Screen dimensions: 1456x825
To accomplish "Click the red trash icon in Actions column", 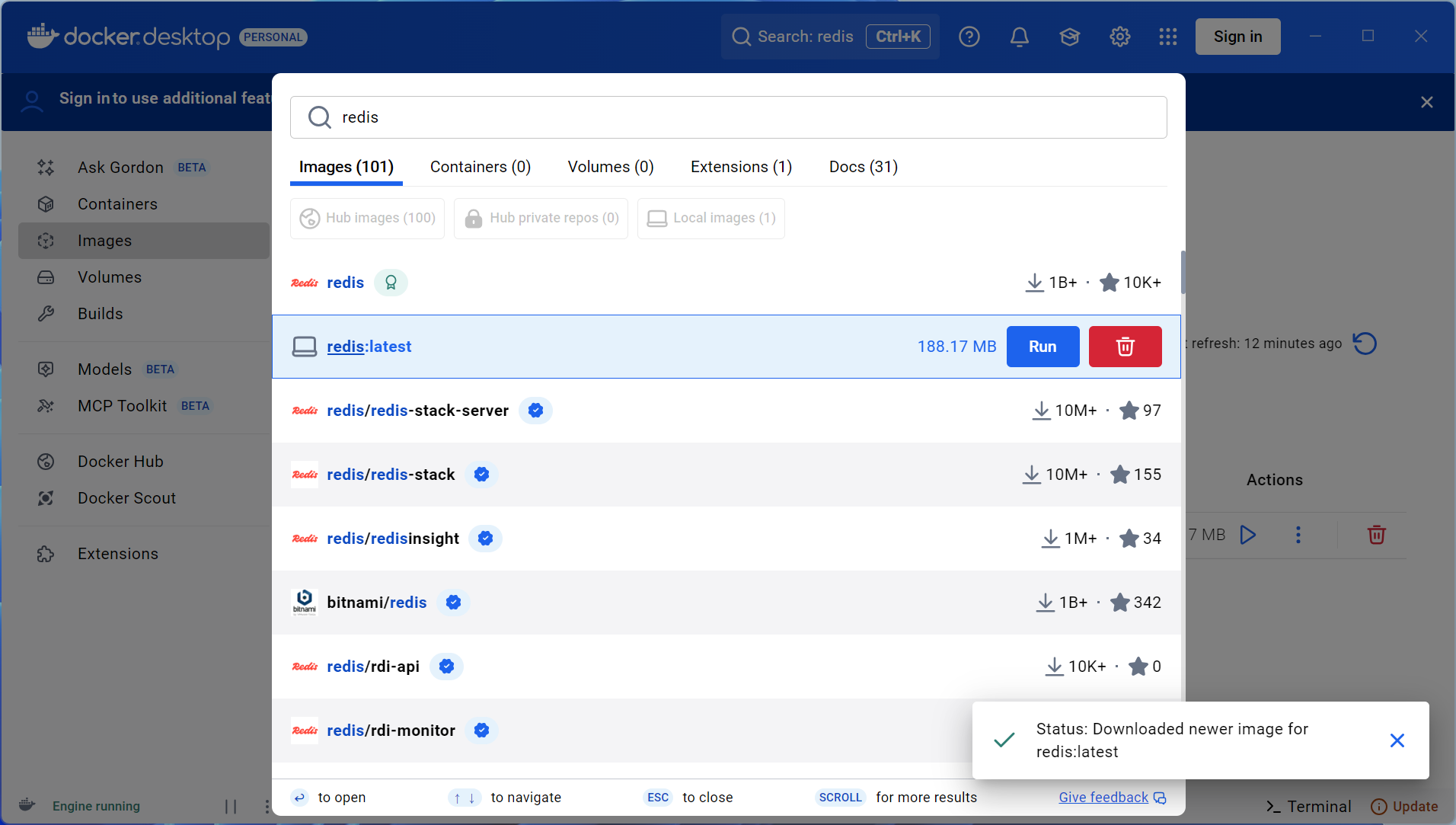I will pos(1377,535).
